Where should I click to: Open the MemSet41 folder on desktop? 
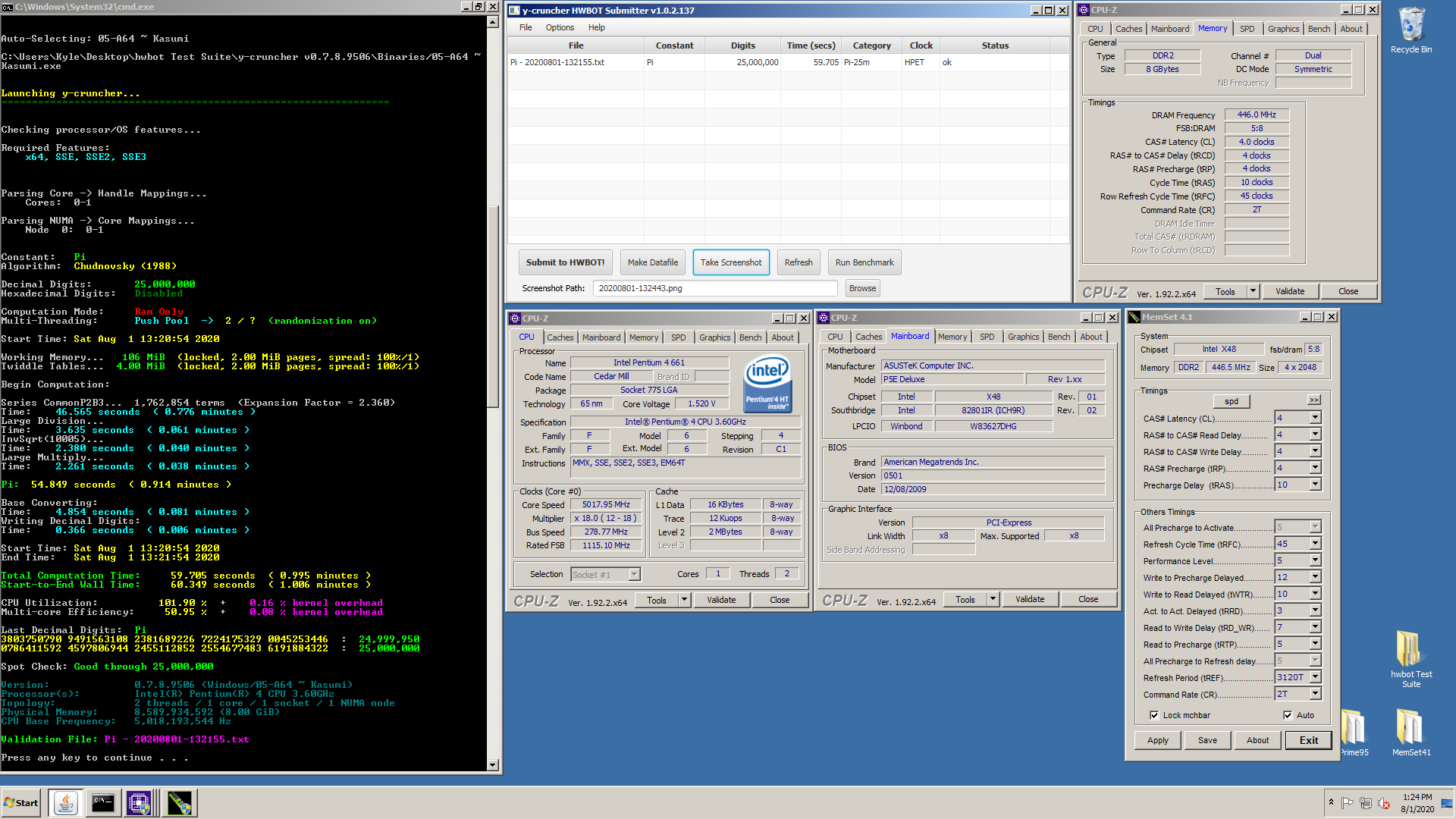coord(1410,733)
